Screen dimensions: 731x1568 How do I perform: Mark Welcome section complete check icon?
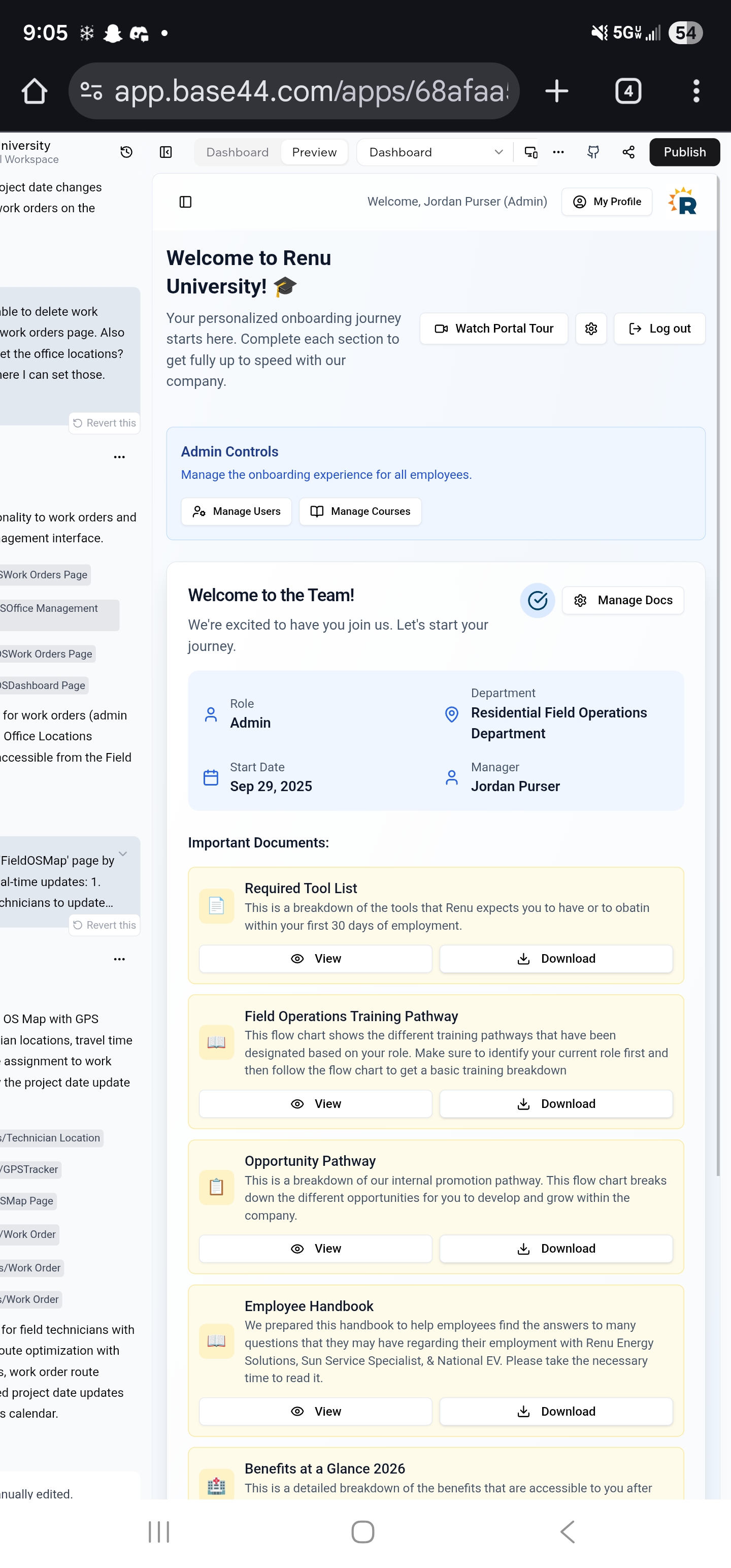point(538,601)
